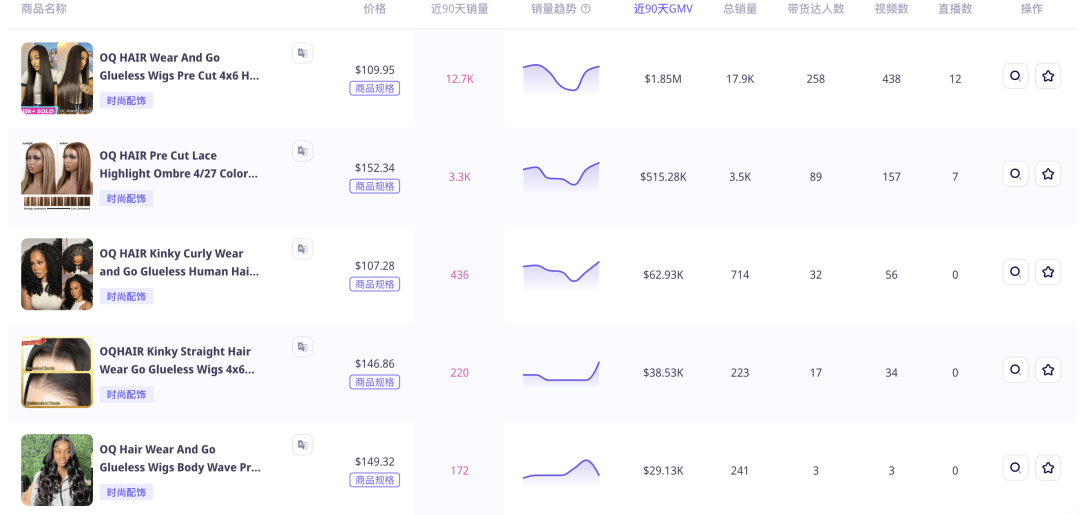Expand 商品规格 under $109.95 price
This screenshot has width=1080, height=515.
375,88
